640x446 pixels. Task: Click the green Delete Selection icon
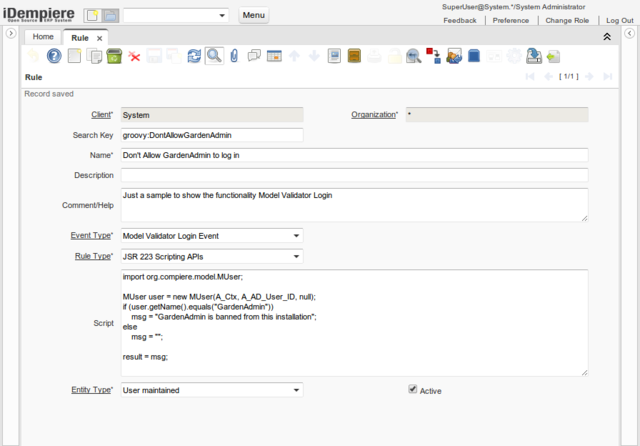click(x=114, y=56)
